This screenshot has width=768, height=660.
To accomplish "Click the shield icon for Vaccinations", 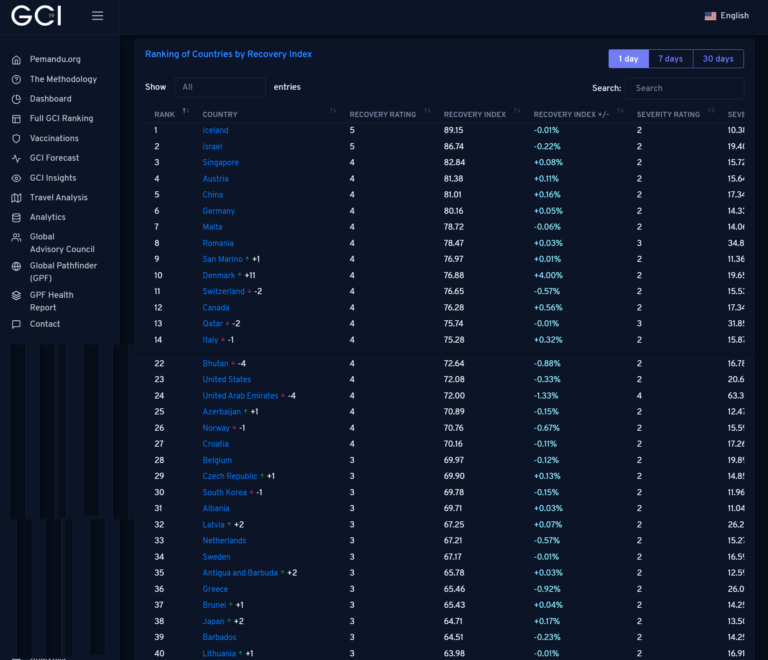I will tap(16, 138).
